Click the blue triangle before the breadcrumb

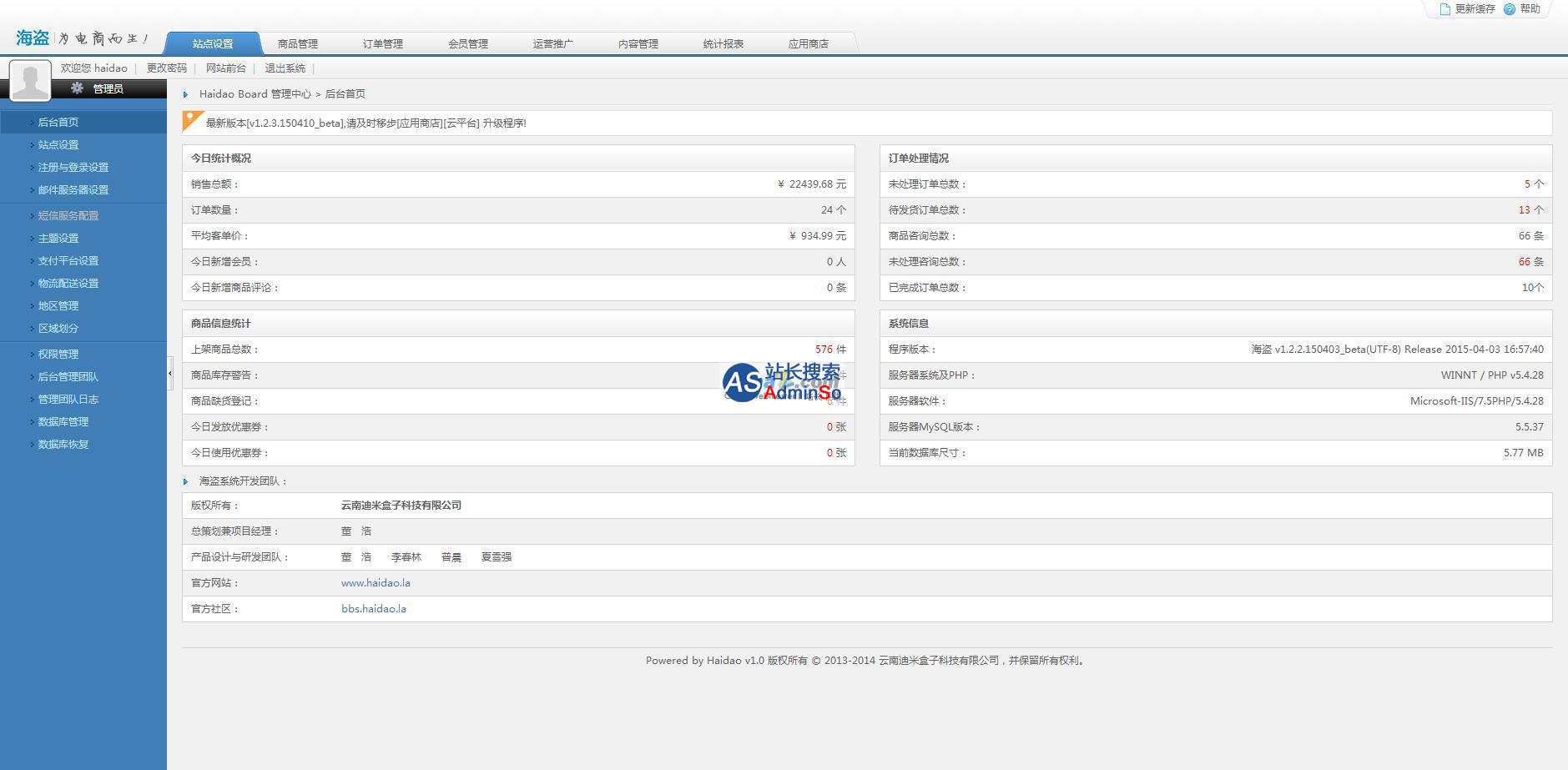tap(185, 95)
